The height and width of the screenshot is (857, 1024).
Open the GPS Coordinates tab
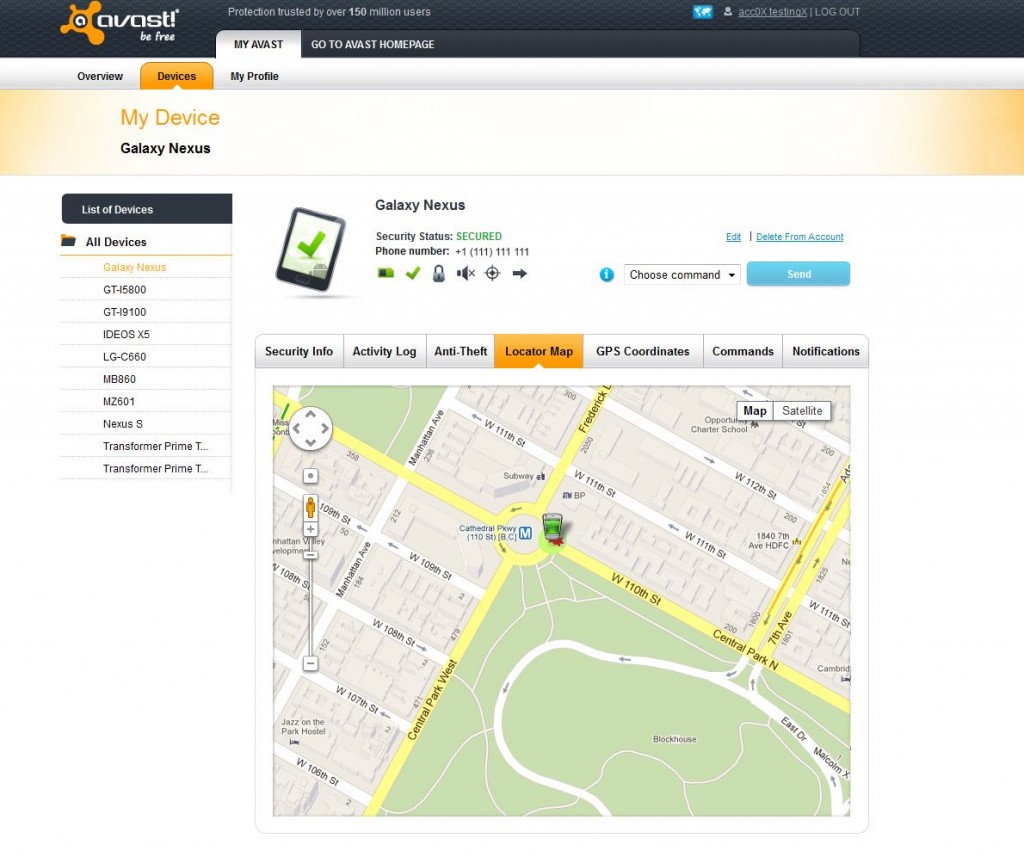[x=642, y=351]
